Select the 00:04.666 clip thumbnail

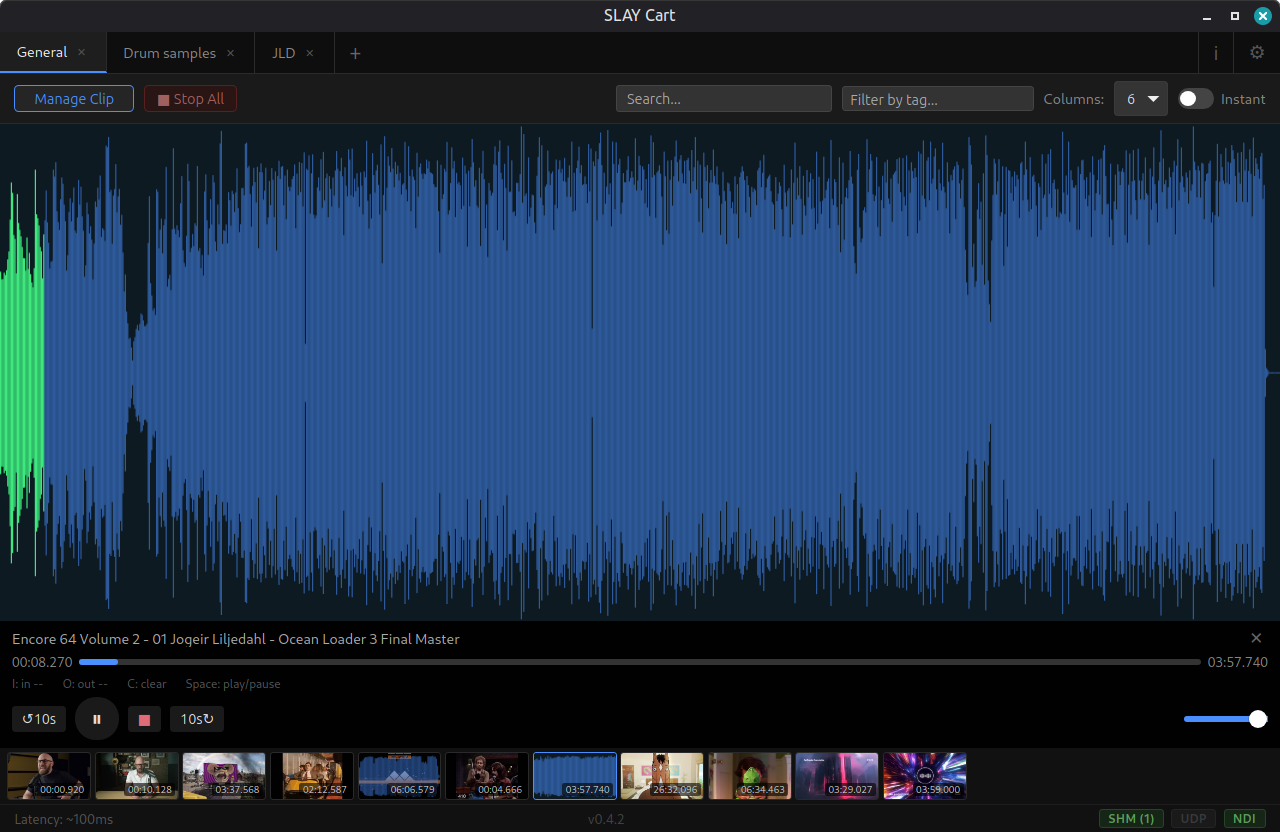pos(487,776)
